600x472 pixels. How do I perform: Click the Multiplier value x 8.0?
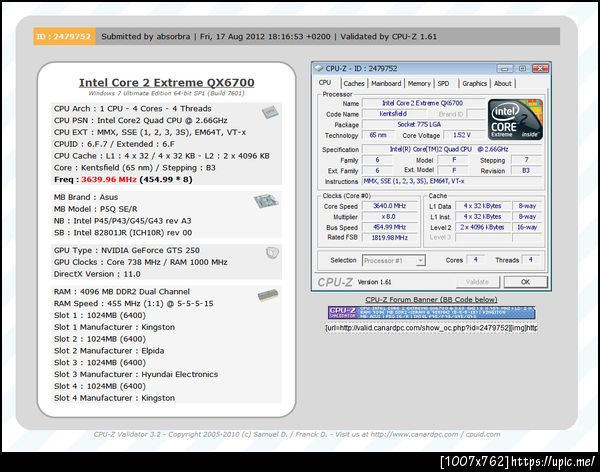pyautogui.click(x=390, y=217)
